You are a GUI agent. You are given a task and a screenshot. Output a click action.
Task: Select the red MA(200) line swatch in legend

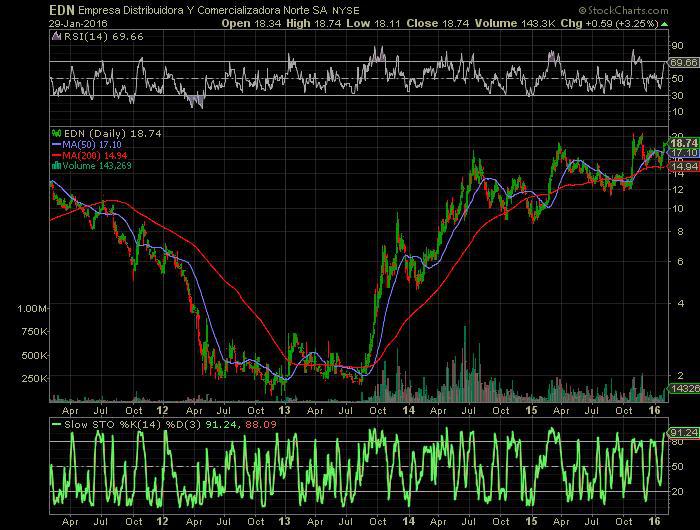coord(56,155)
